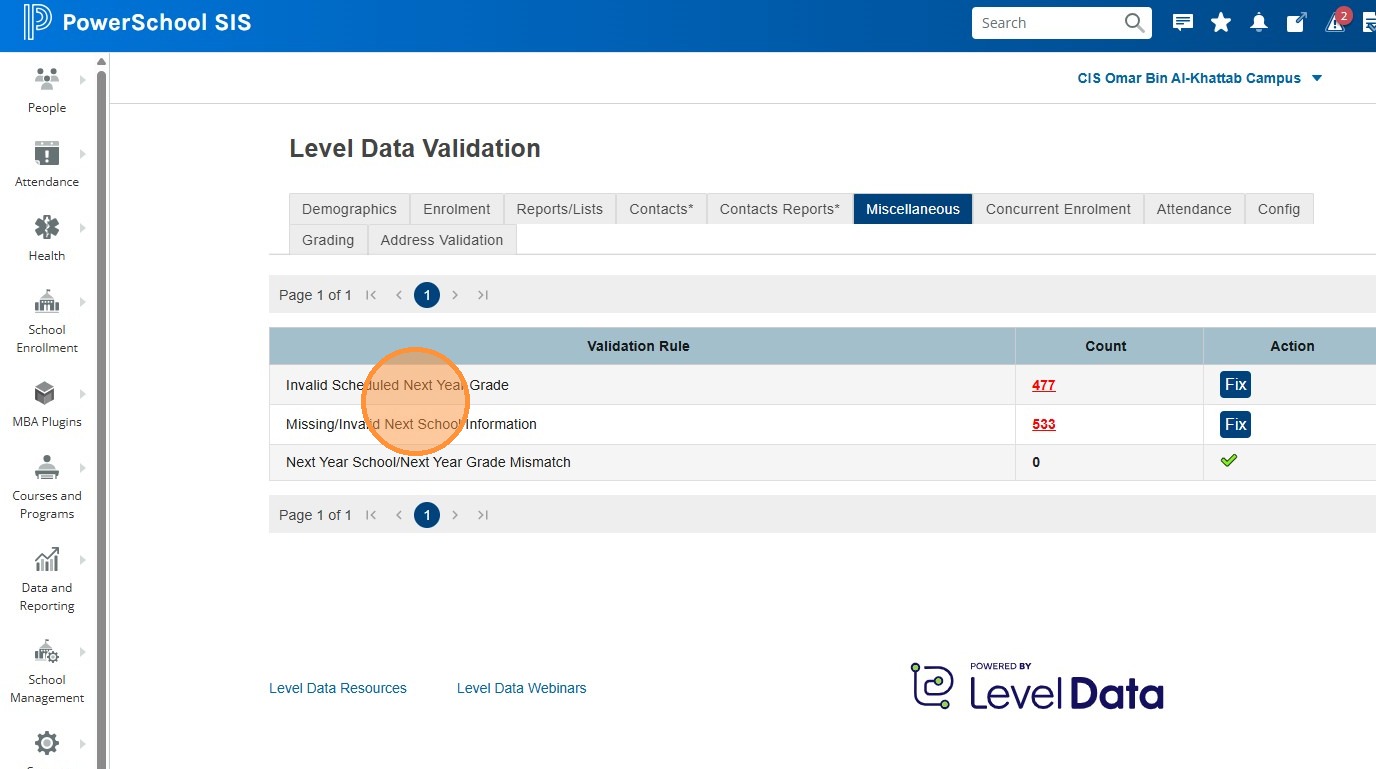The height and width of the screenshot is (769, 1376).
Task: Open the Level Data Webinars link
Action: [x=522, y=688]
